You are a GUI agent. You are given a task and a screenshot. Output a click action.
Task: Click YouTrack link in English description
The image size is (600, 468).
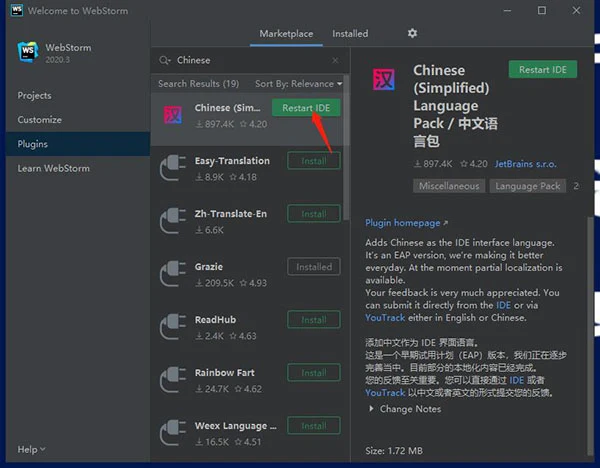pos(385,318)
